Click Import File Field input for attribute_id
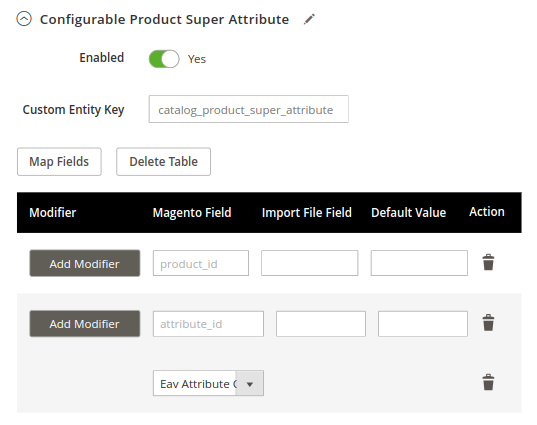The width and height of the screenshot is (537, 425). (x=321, y=324)
